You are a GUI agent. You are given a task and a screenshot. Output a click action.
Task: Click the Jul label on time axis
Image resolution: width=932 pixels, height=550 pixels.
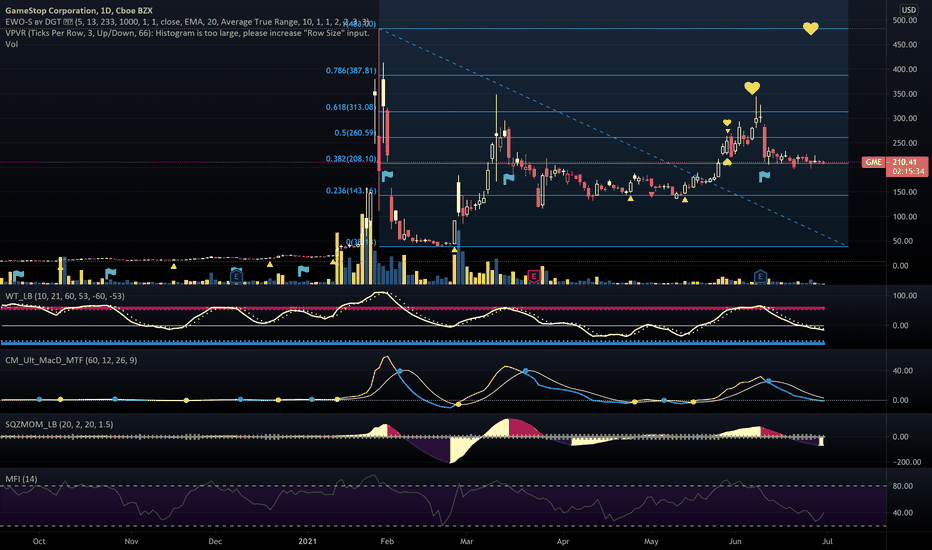pyautogui.click(x=827, y=541)
